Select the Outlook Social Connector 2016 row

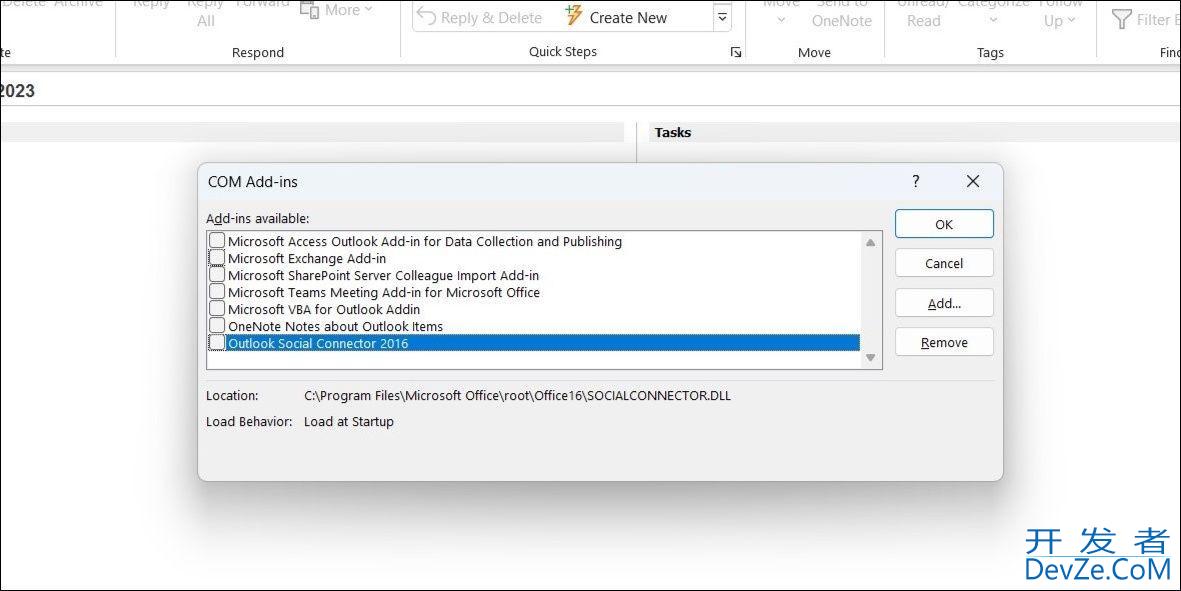point(542,343)
